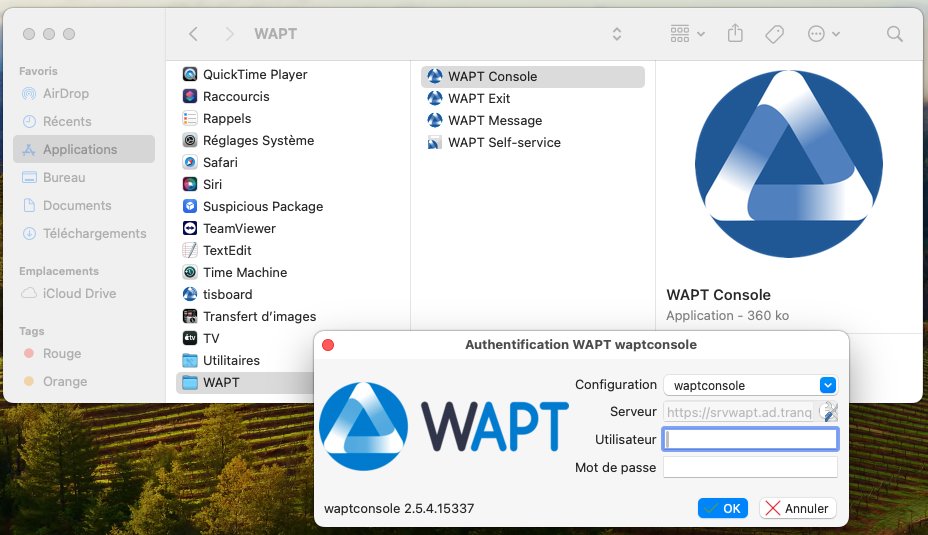
Task: Select WAPT Message in the WAPT folder
Action: [533, 120]
